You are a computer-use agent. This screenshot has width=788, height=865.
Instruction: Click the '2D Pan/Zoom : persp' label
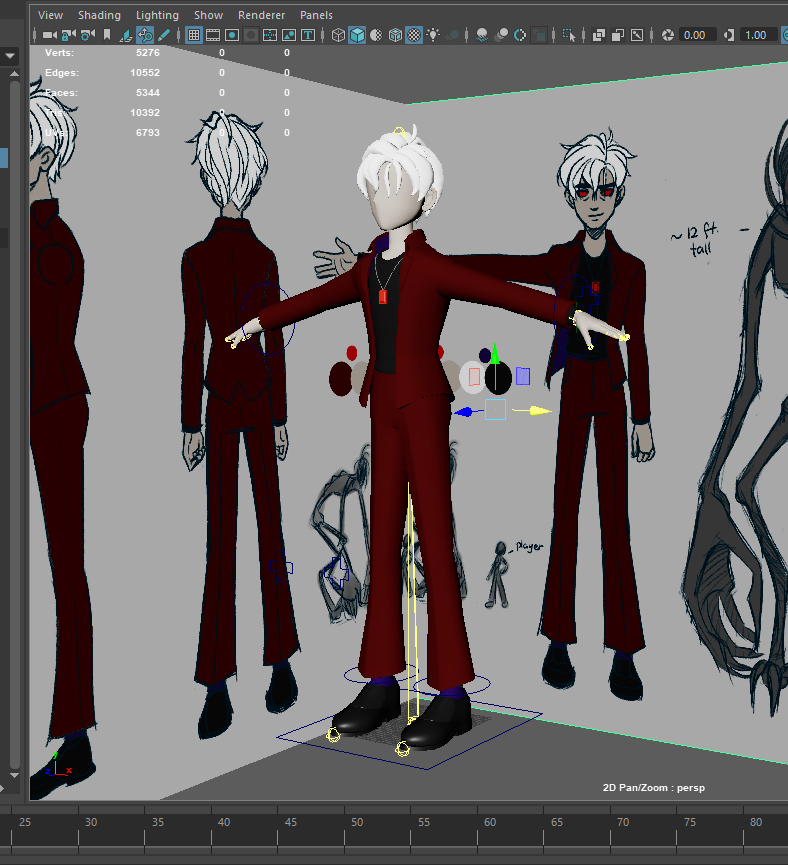pos(654,788)
